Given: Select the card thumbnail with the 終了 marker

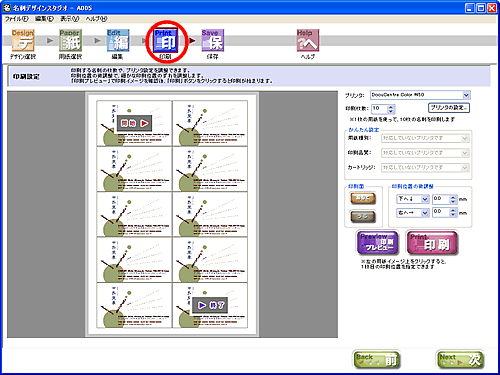Looking at the screenshot, I should click(x=210, y=306).
